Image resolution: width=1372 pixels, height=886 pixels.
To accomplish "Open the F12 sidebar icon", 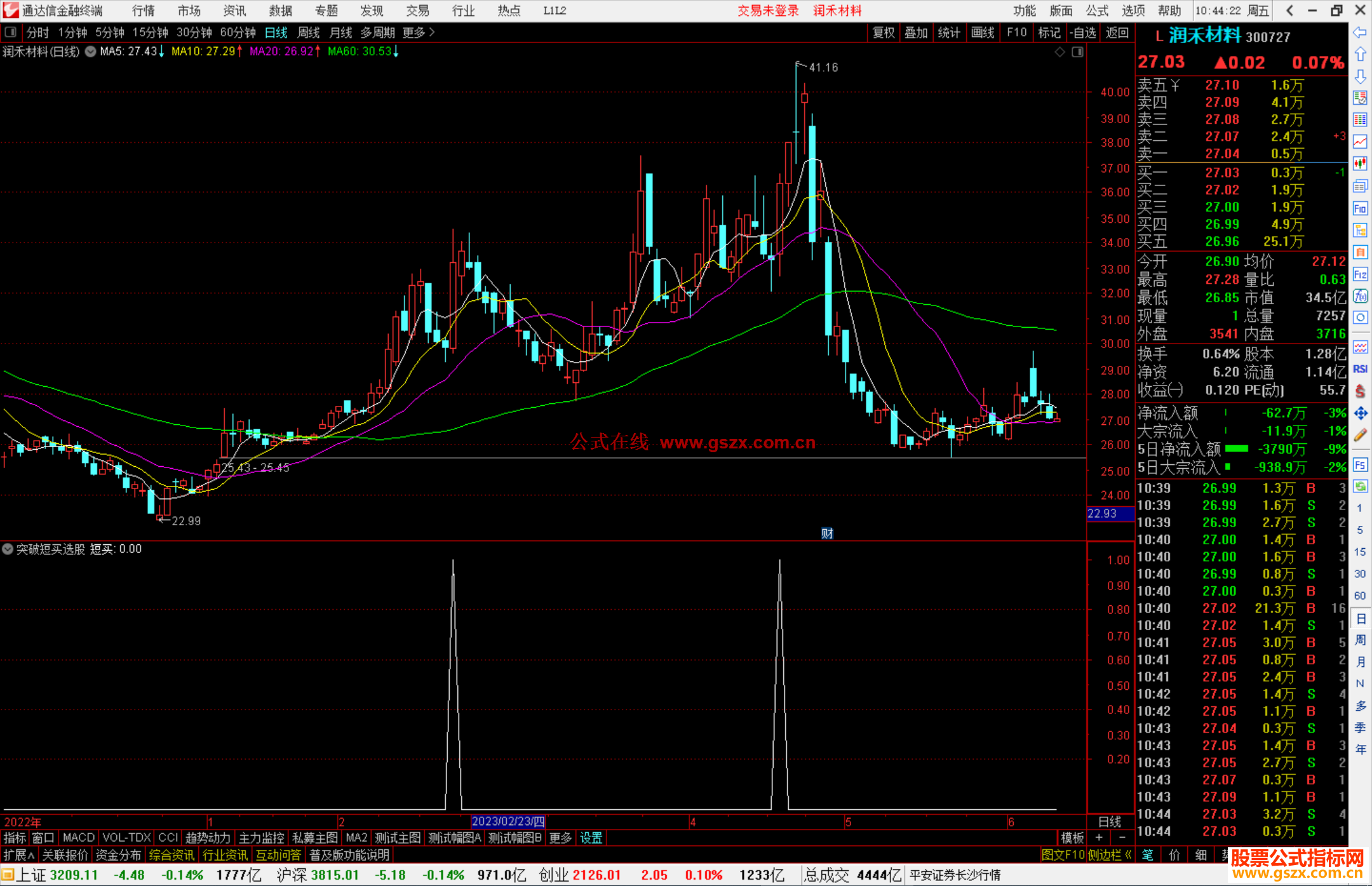I will [x=1360, y=274].
